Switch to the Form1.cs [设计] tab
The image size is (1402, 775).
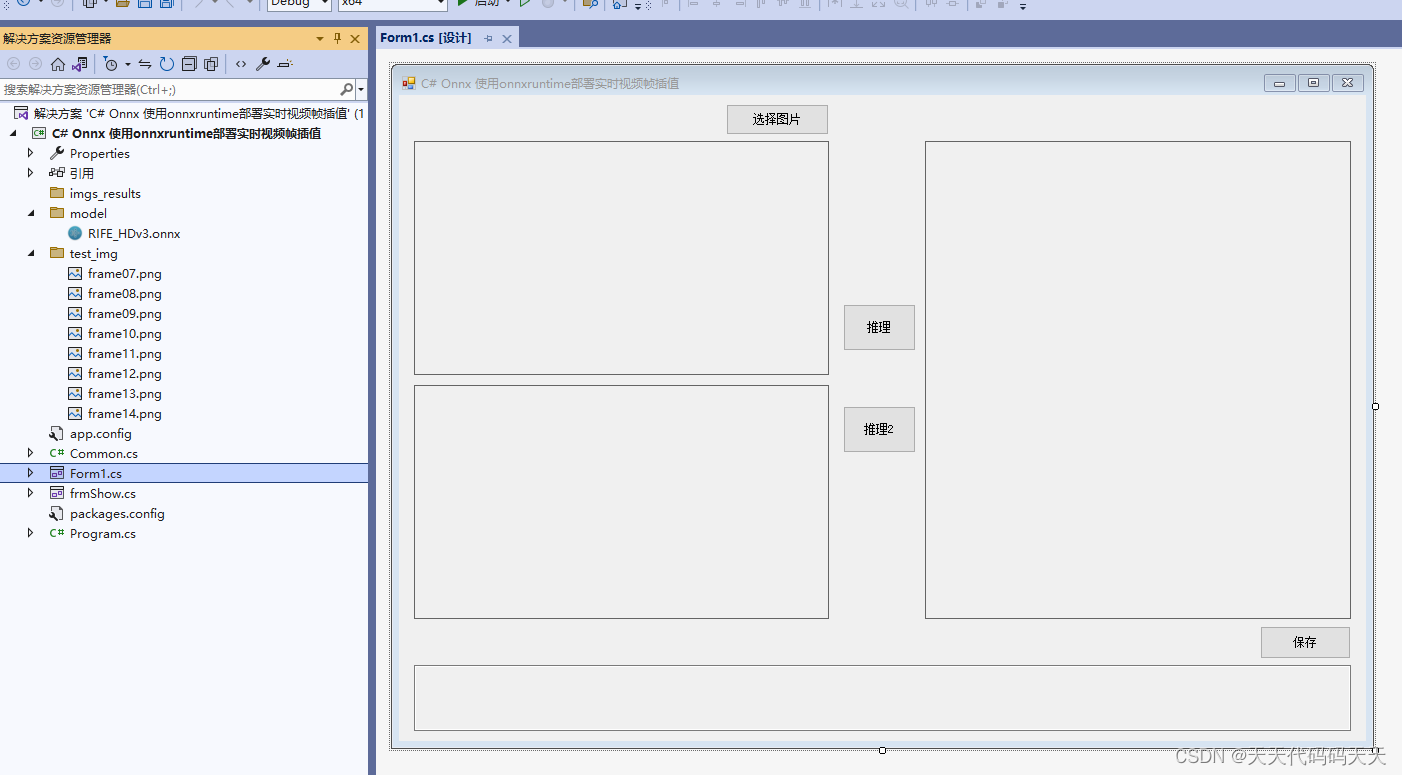pos(425,38)
